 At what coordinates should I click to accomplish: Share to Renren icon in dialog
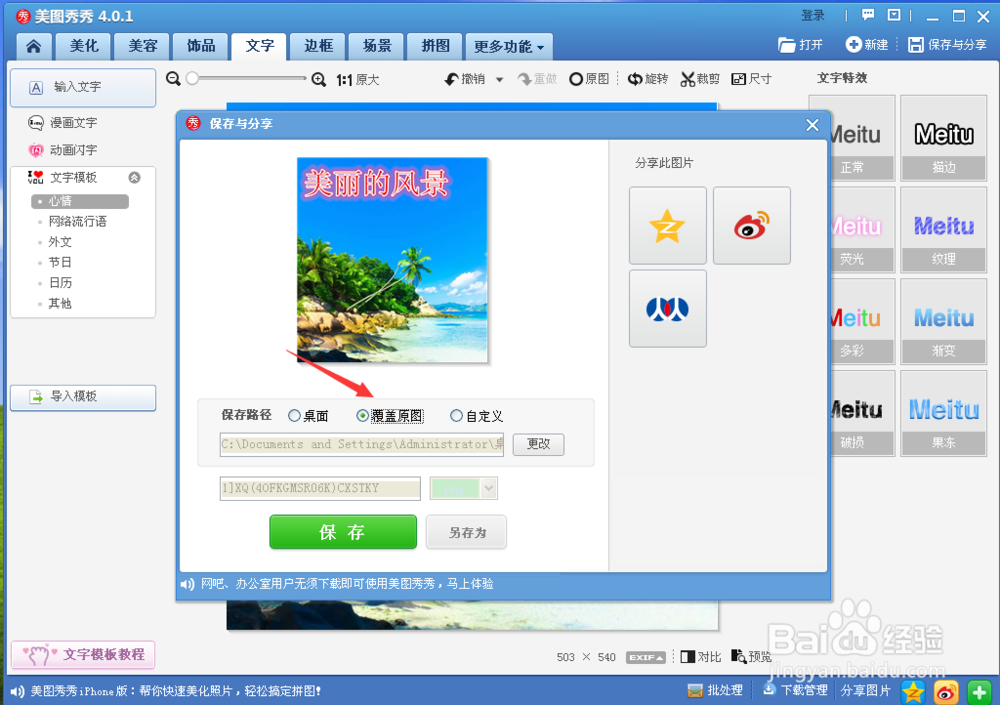[x=668, y=309]
